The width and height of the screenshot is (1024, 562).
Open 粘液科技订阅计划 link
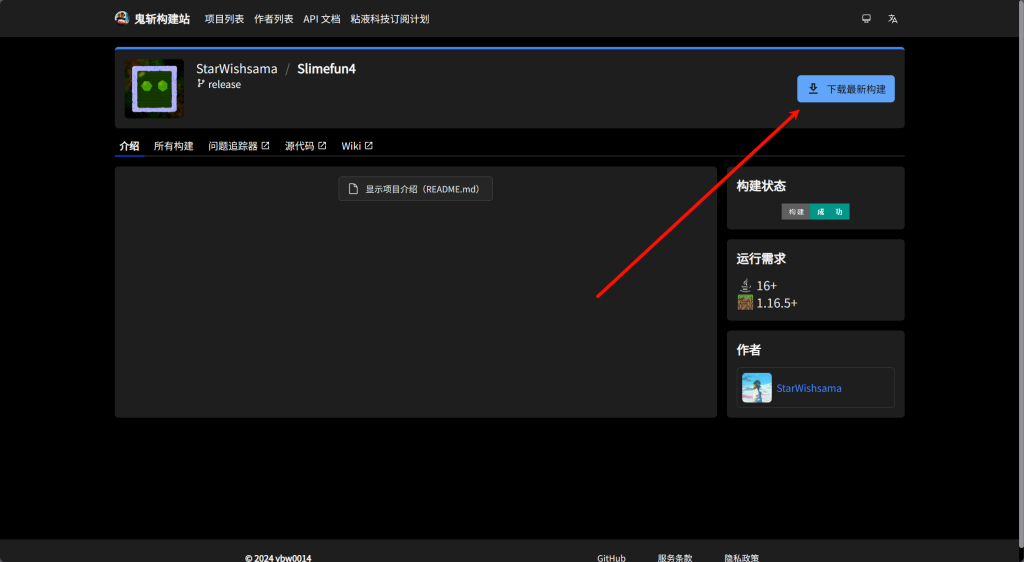point(389,19)
